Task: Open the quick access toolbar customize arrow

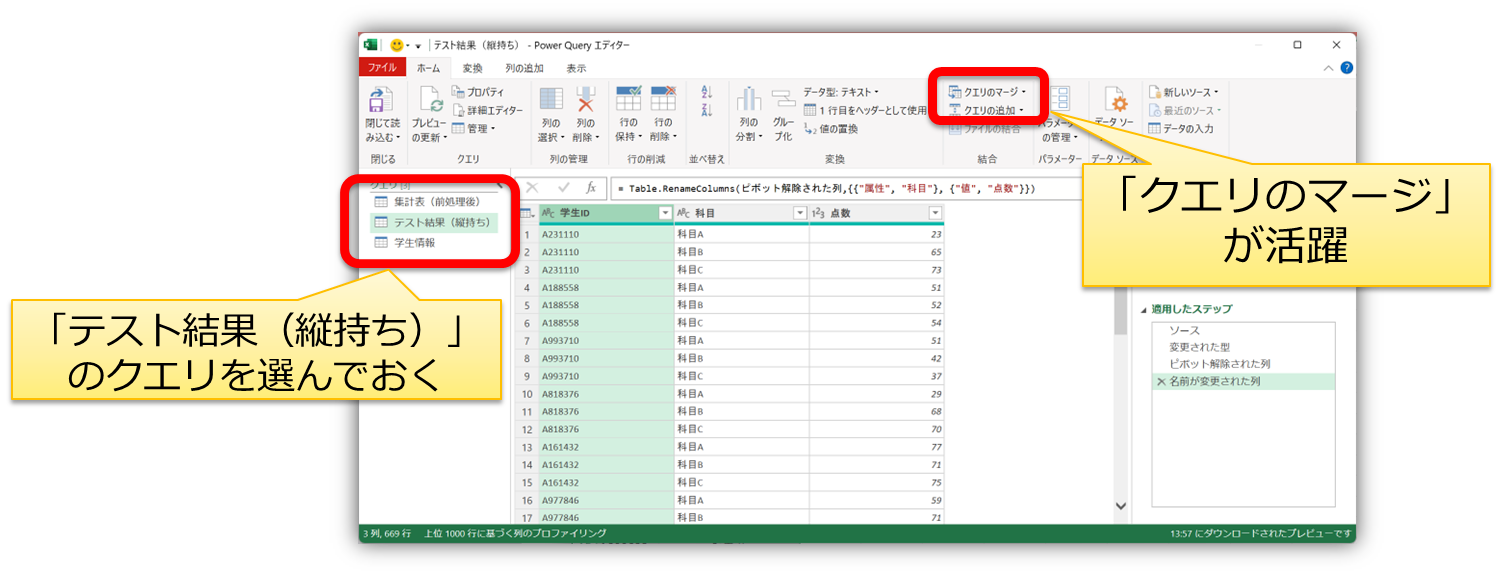Action: [417, 46]
